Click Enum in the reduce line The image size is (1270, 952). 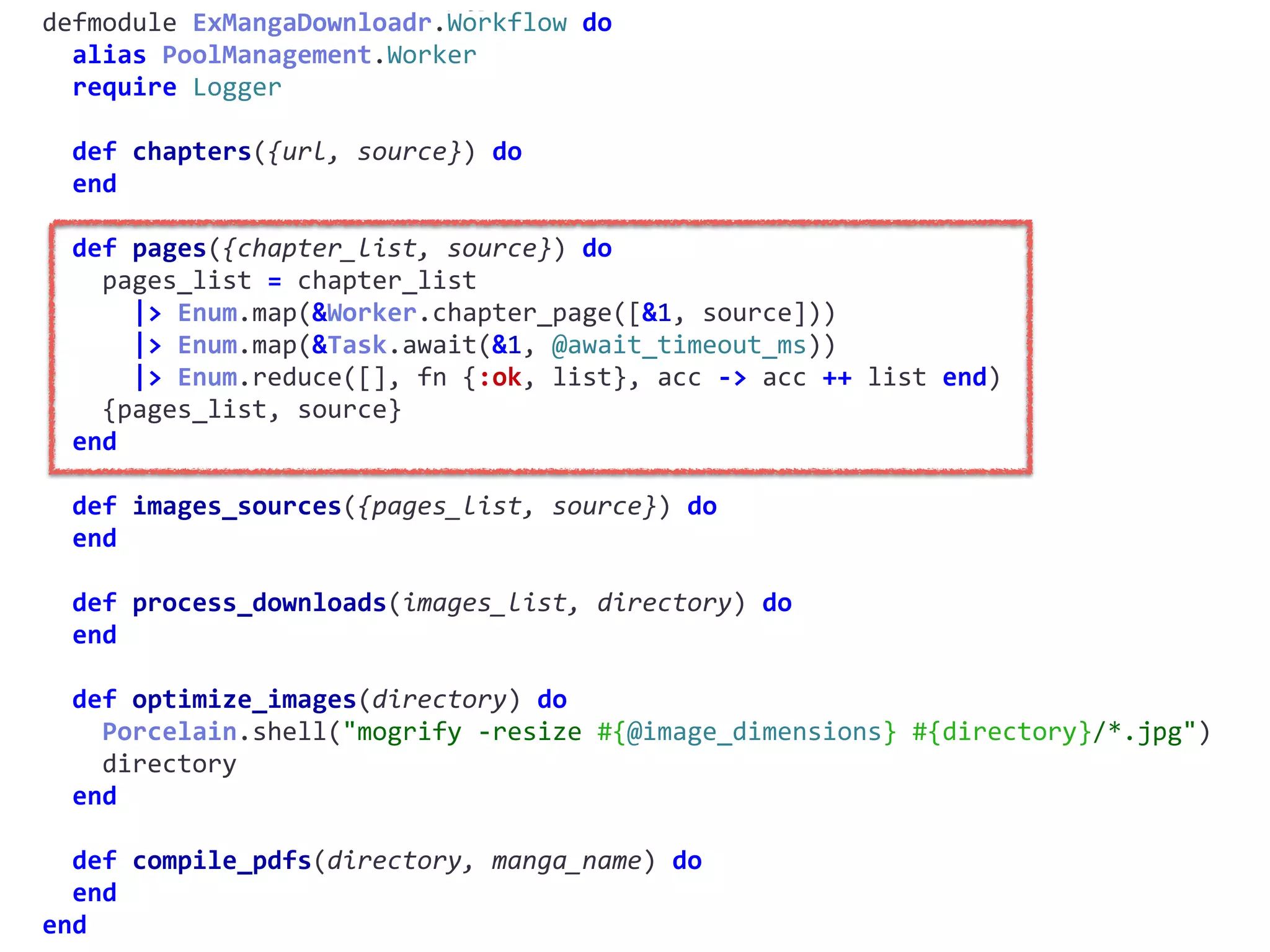(208, 378)
